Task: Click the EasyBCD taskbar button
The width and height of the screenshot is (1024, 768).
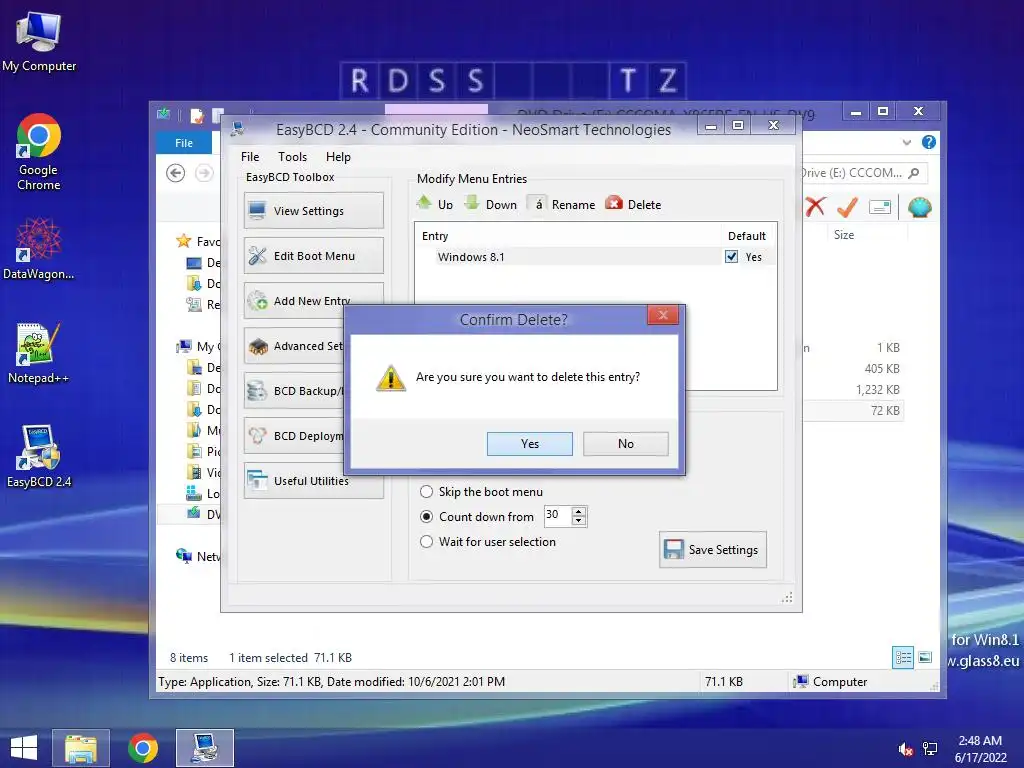Action: [204, 748]
